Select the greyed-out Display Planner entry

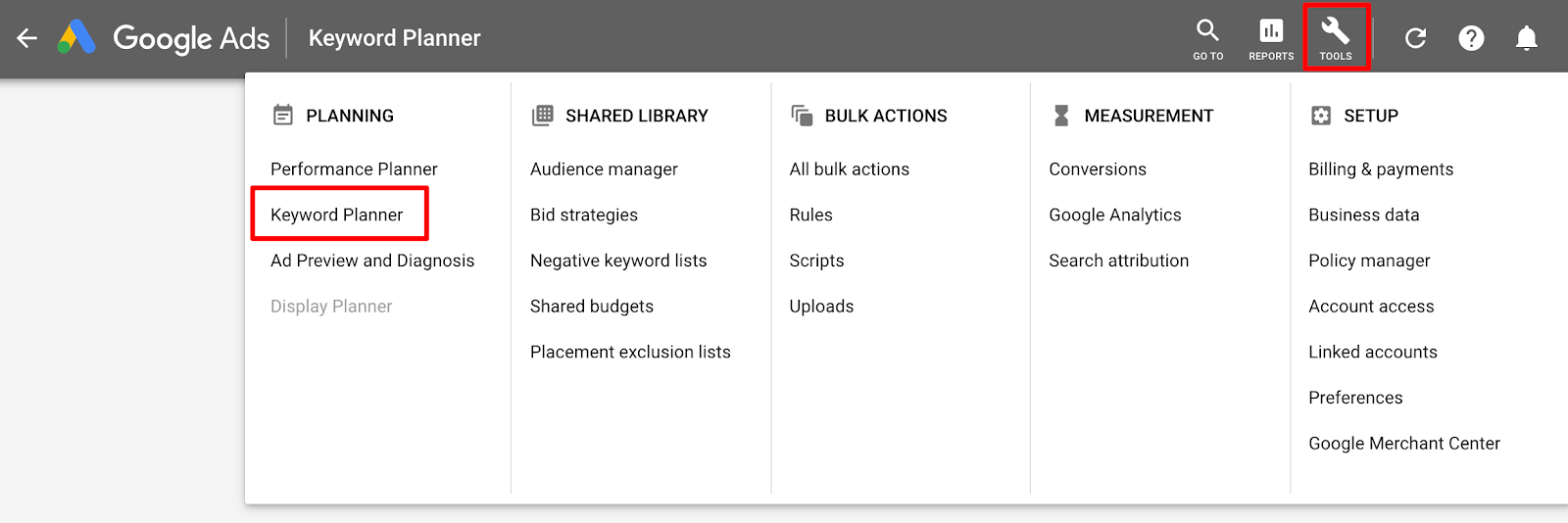(331, 307)
